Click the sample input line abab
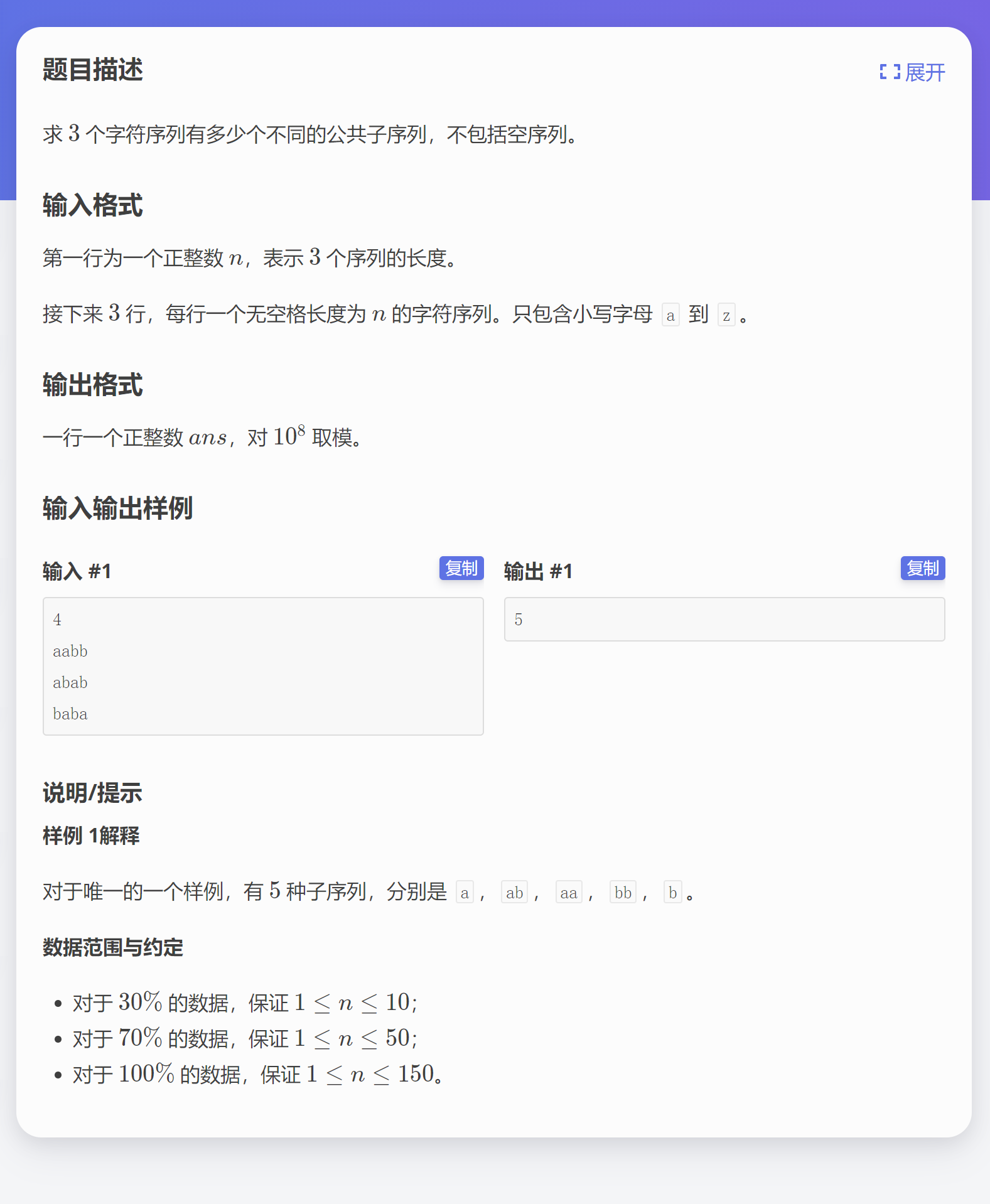Image resolution: width=990 pixels, height=1204 pixels. 70,682
